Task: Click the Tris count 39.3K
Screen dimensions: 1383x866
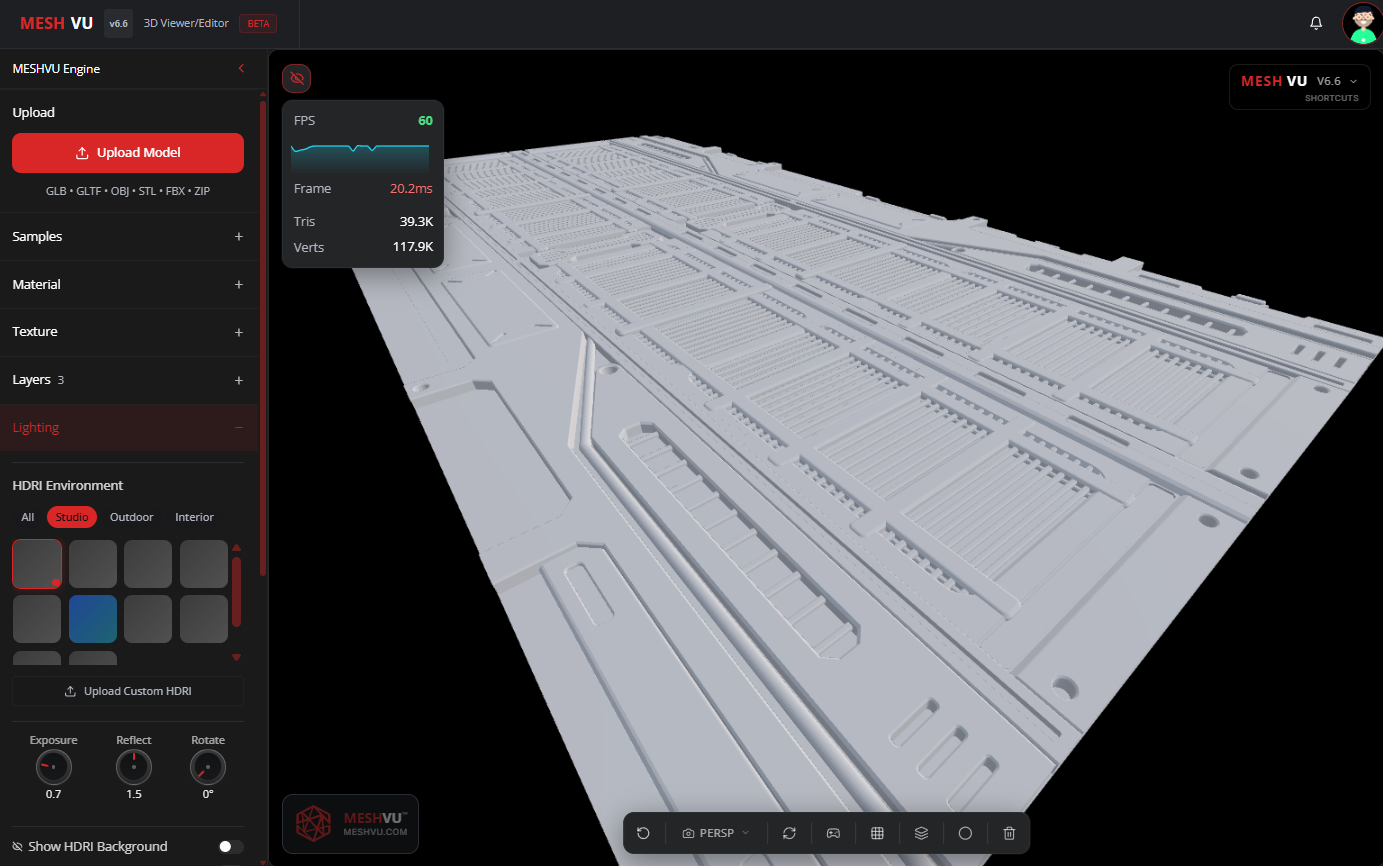Action: coord(416,221)
